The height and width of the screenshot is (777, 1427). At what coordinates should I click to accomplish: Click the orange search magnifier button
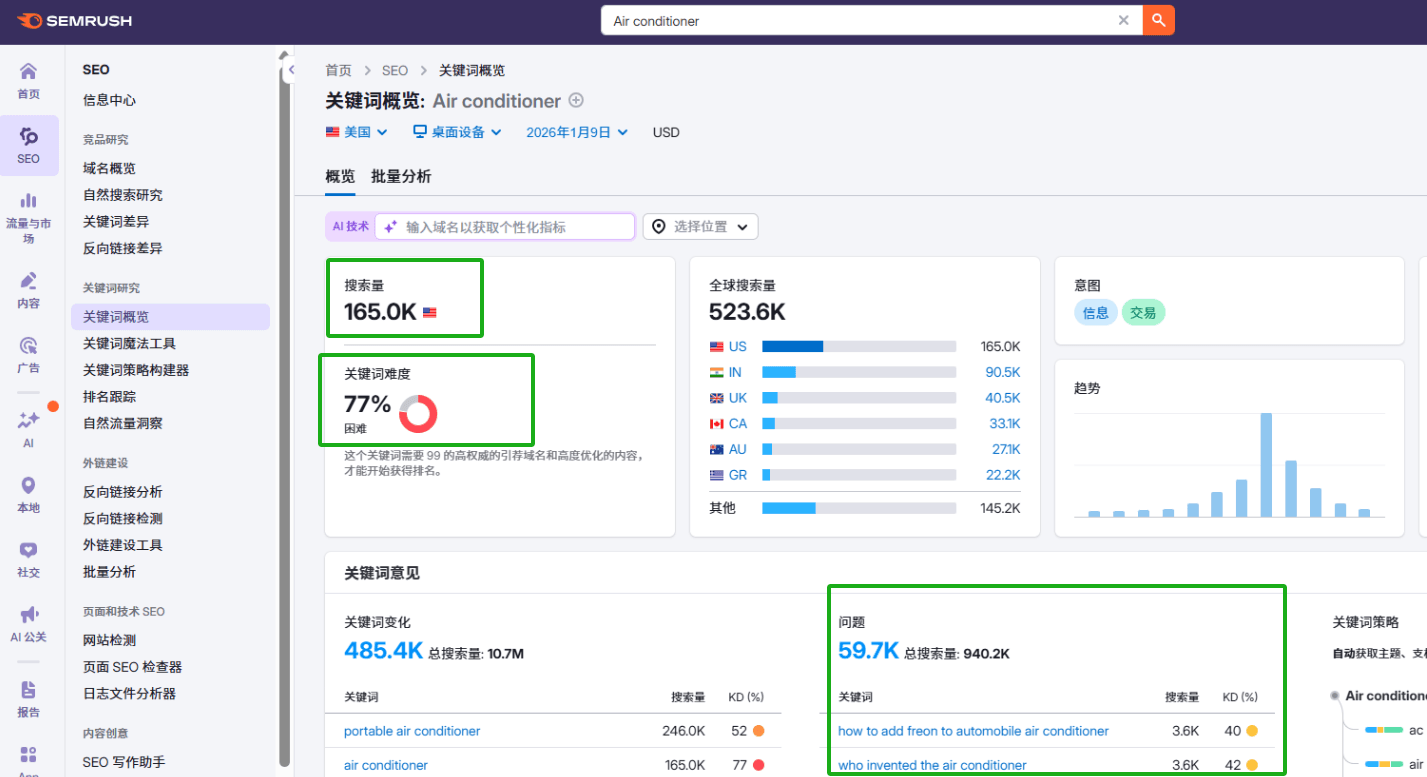(x=1159, y=21)
